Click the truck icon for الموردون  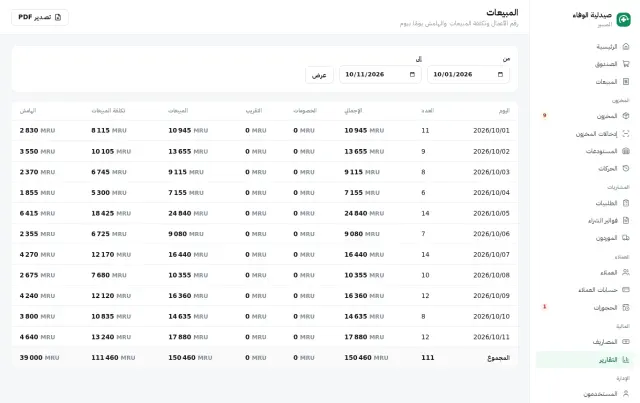626,238
